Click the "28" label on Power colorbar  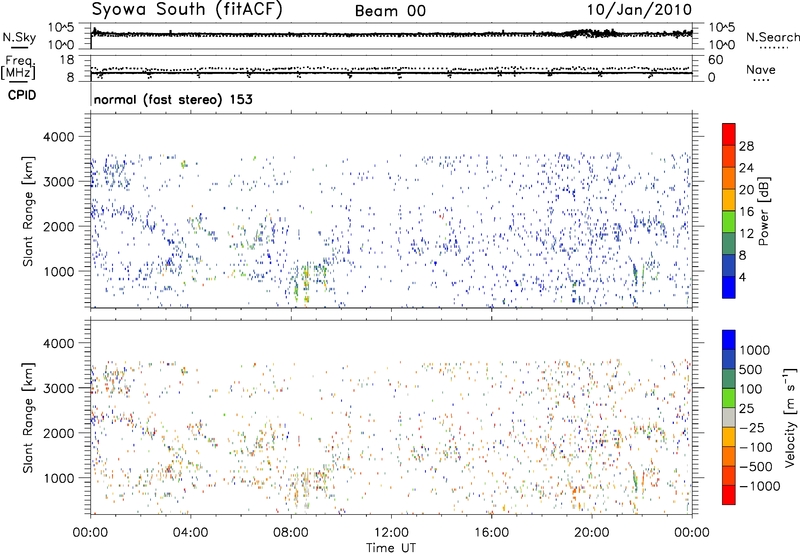tap(746, 146)
